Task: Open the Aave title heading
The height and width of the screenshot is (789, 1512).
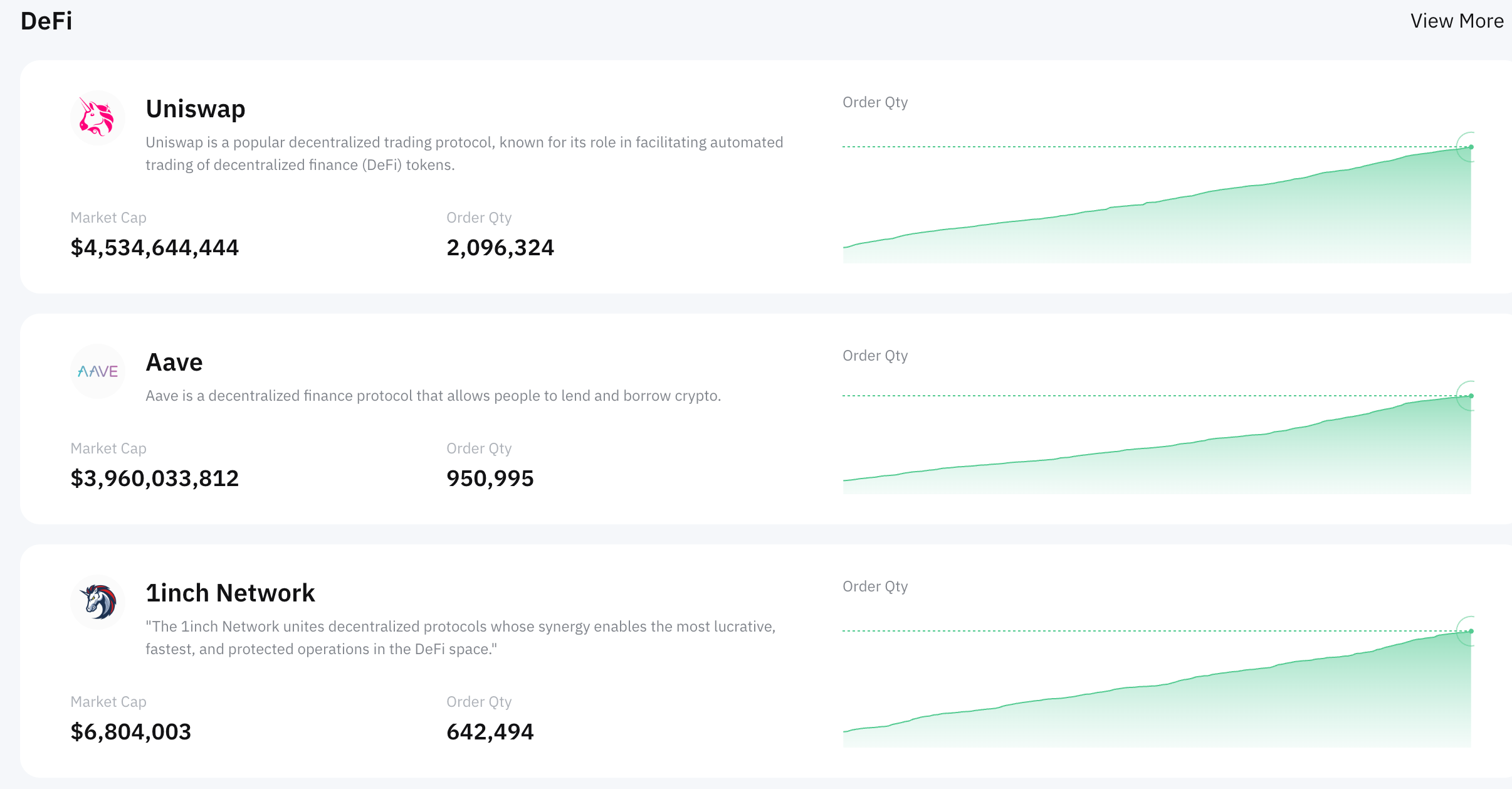Action: (174, 363)
